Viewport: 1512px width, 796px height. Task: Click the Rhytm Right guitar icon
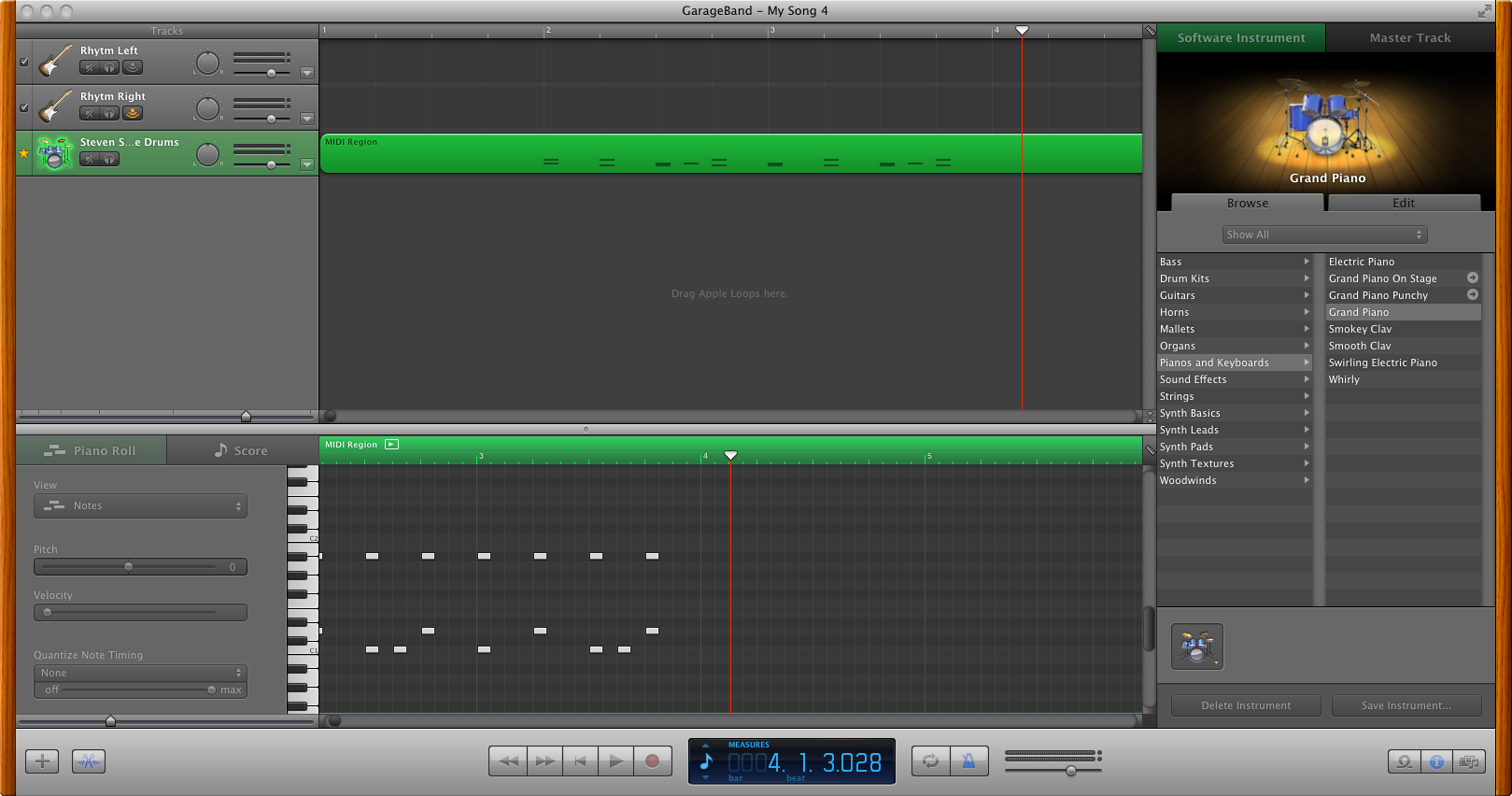point(55,107)
